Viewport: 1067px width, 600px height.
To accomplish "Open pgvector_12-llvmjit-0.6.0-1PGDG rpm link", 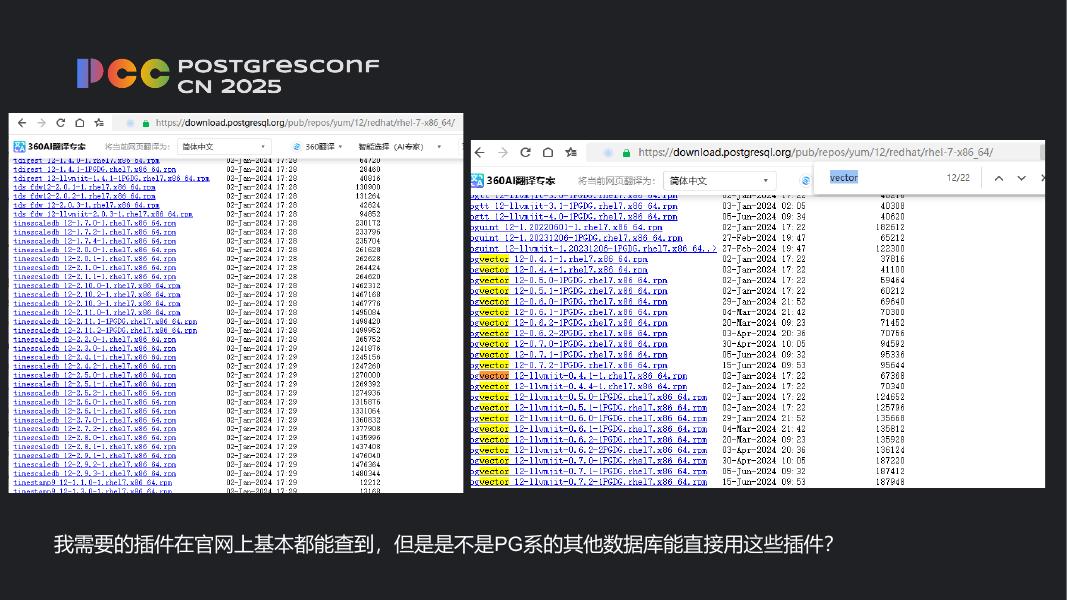I will pos(589,418).
